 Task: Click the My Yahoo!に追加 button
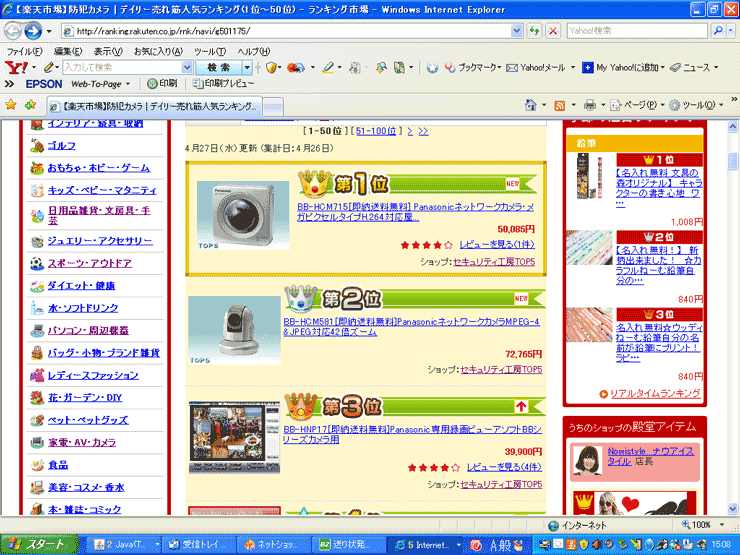620,68
